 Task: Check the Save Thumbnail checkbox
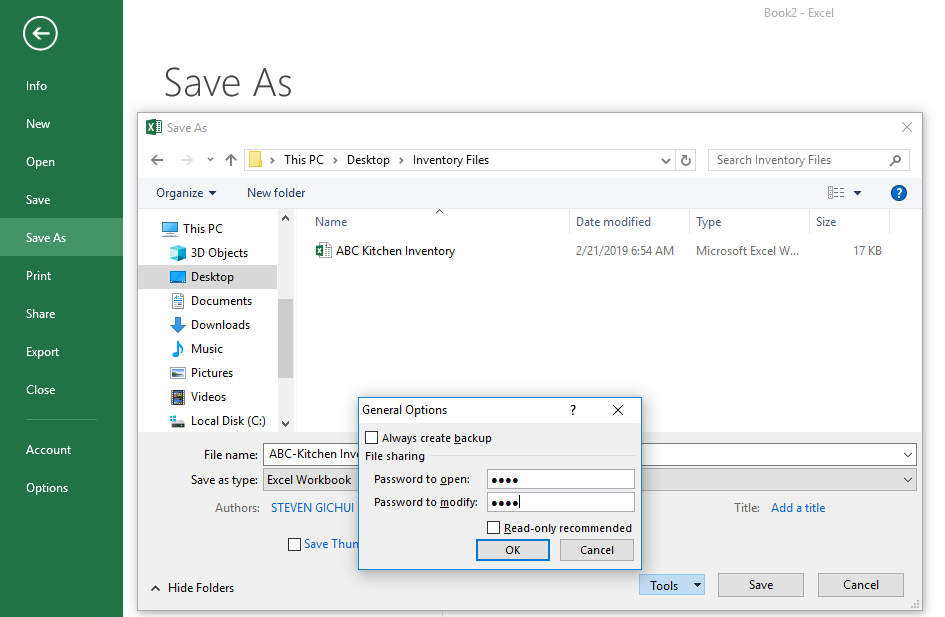[x=294, y=544]
